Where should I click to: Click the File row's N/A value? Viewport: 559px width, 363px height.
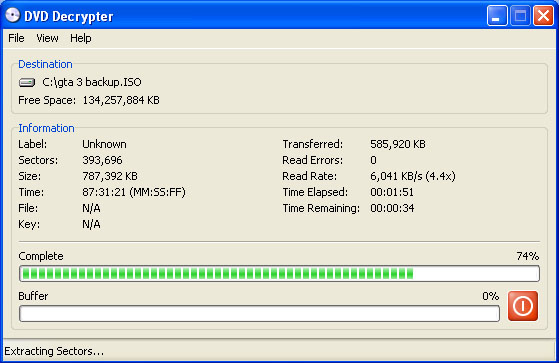click(91, 208)
